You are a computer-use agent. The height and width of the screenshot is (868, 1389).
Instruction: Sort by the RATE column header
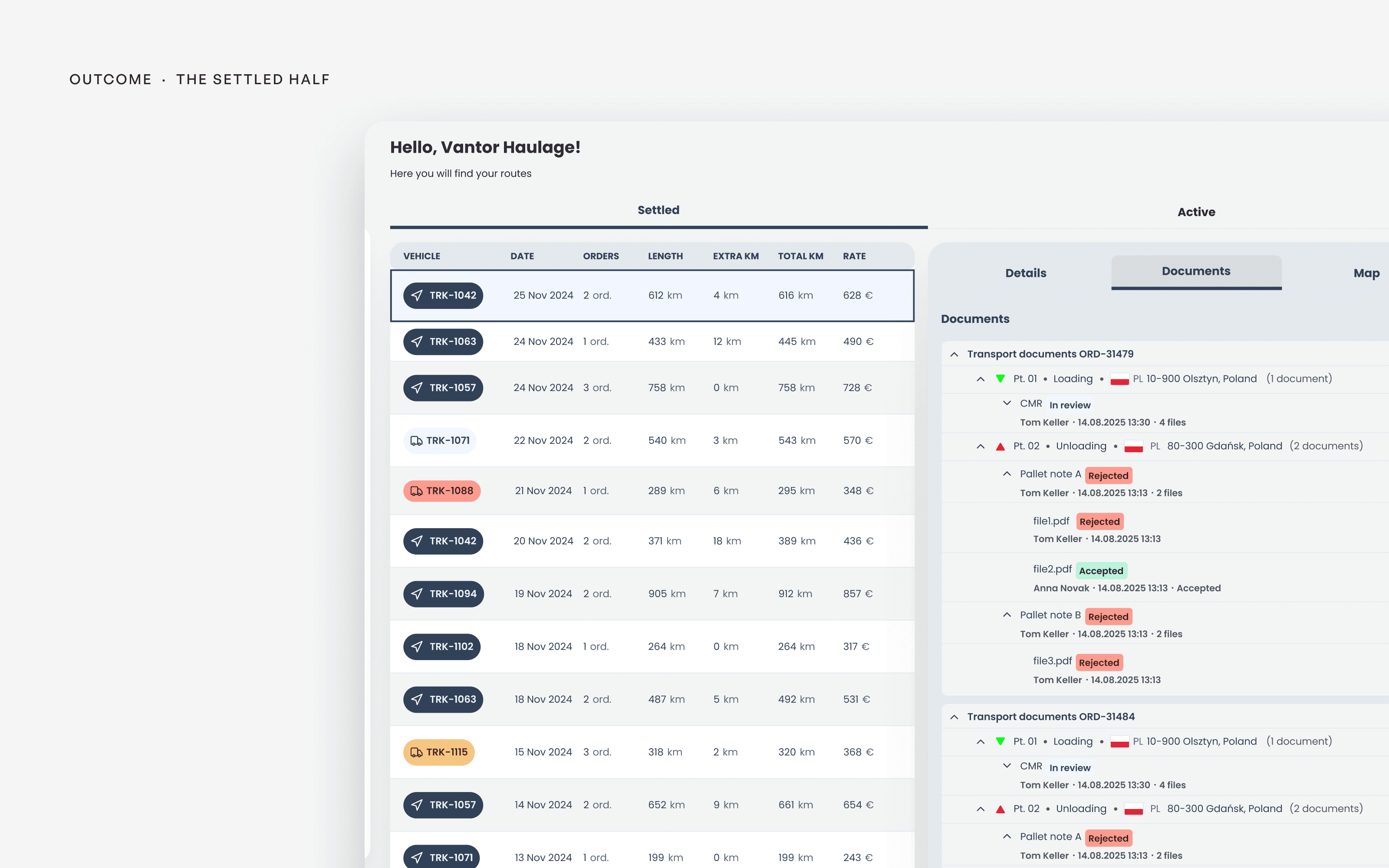[x=854, y=256]
